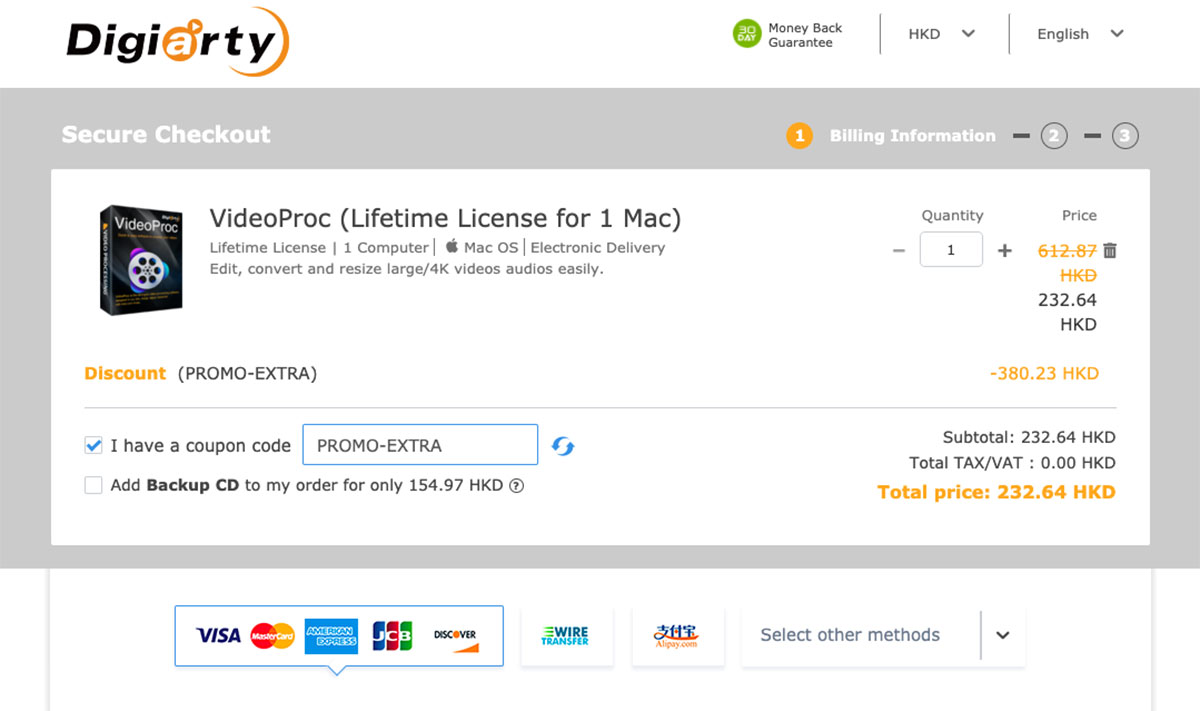1200x711 pixels.
Task: Choose the Alipay payment method
Action: tap(678, 636)
